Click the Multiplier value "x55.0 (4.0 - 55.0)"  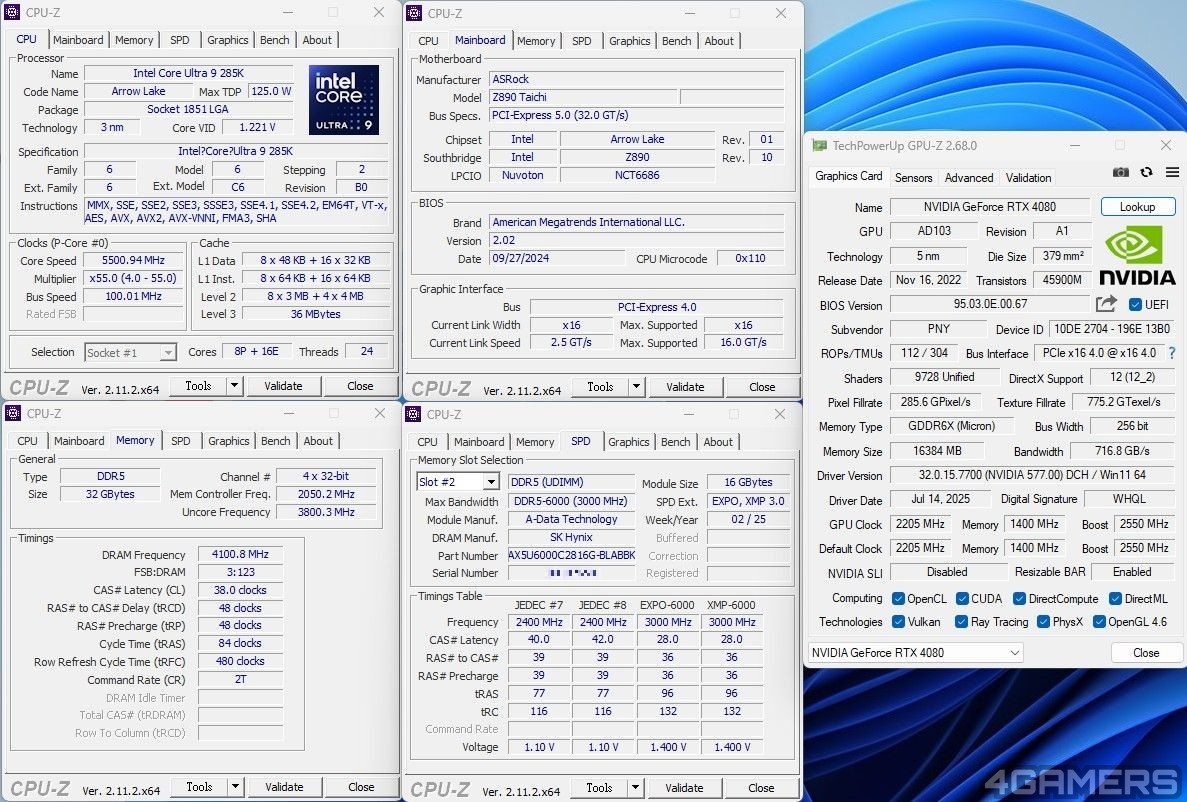point(133,279)
